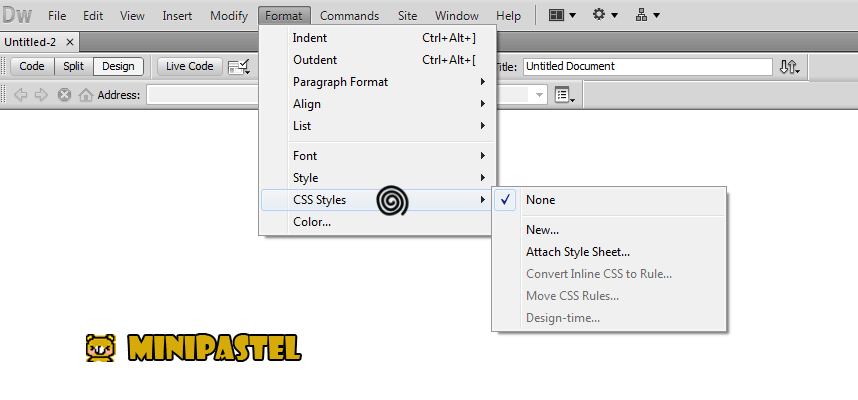The height and width of the screenshot is (400, 858).
Task: Click the browser back arrow icon
Action: point(20,95)
